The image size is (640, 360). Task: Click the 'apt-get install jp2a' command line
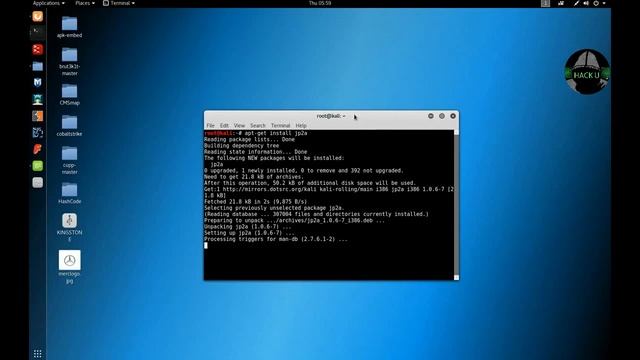256,133
